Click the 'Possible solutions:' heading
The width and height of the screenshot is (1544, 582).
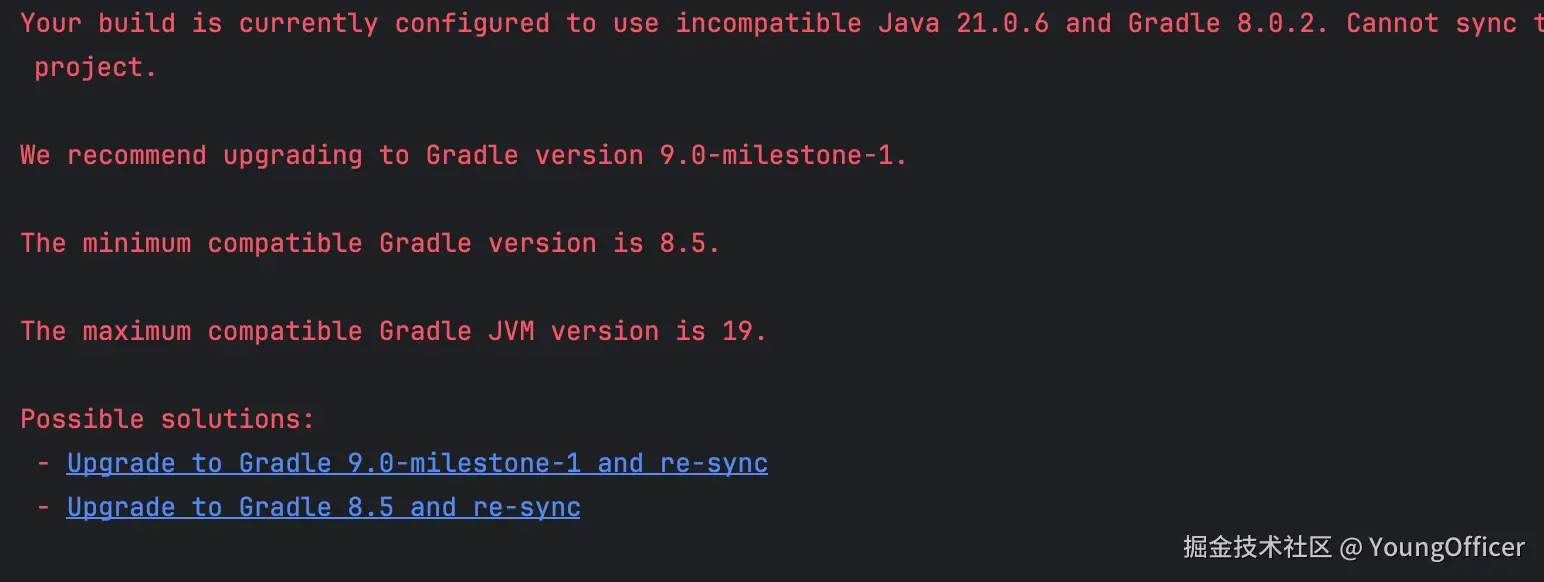[x=167, y=419]
